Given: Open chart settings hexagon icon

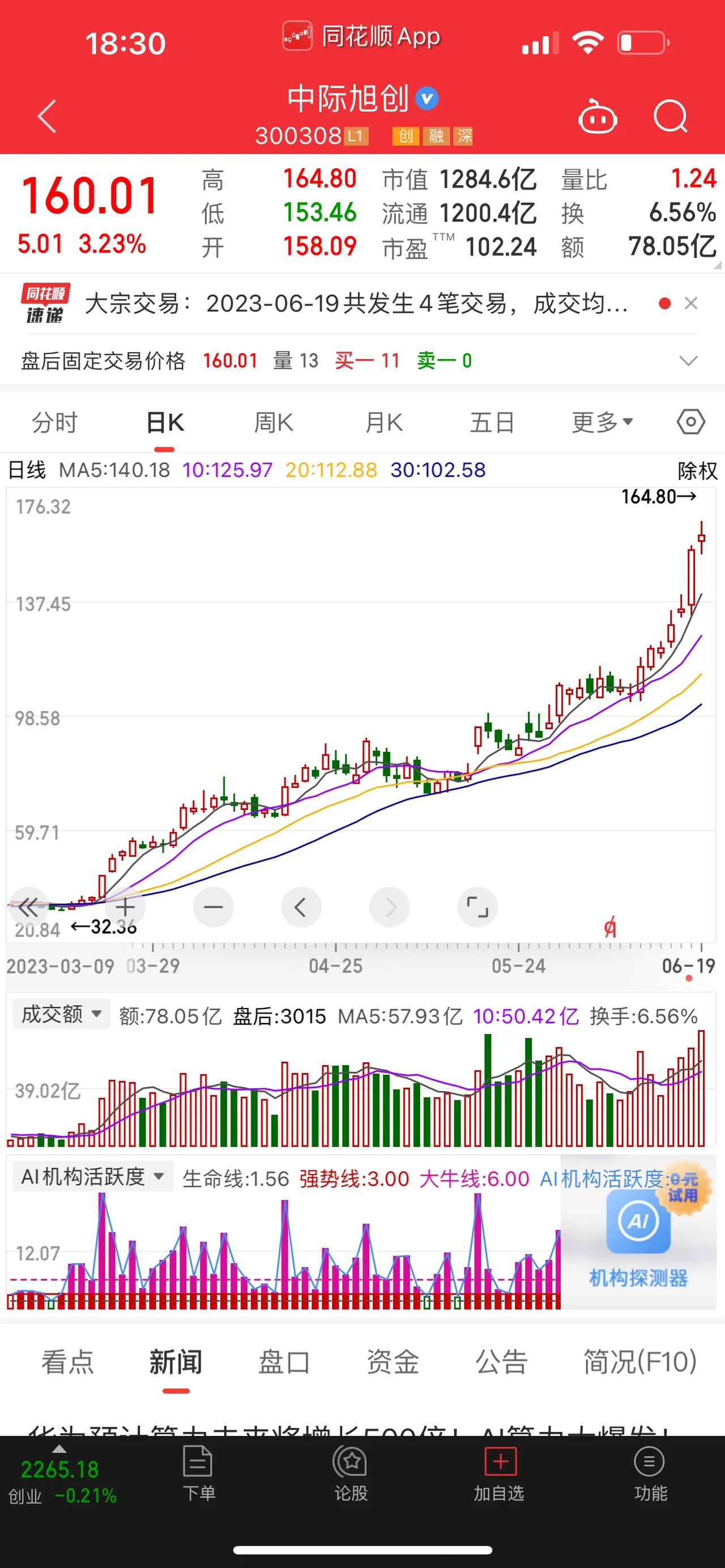Looking at the screenshot, I should [x=691, y=422].
